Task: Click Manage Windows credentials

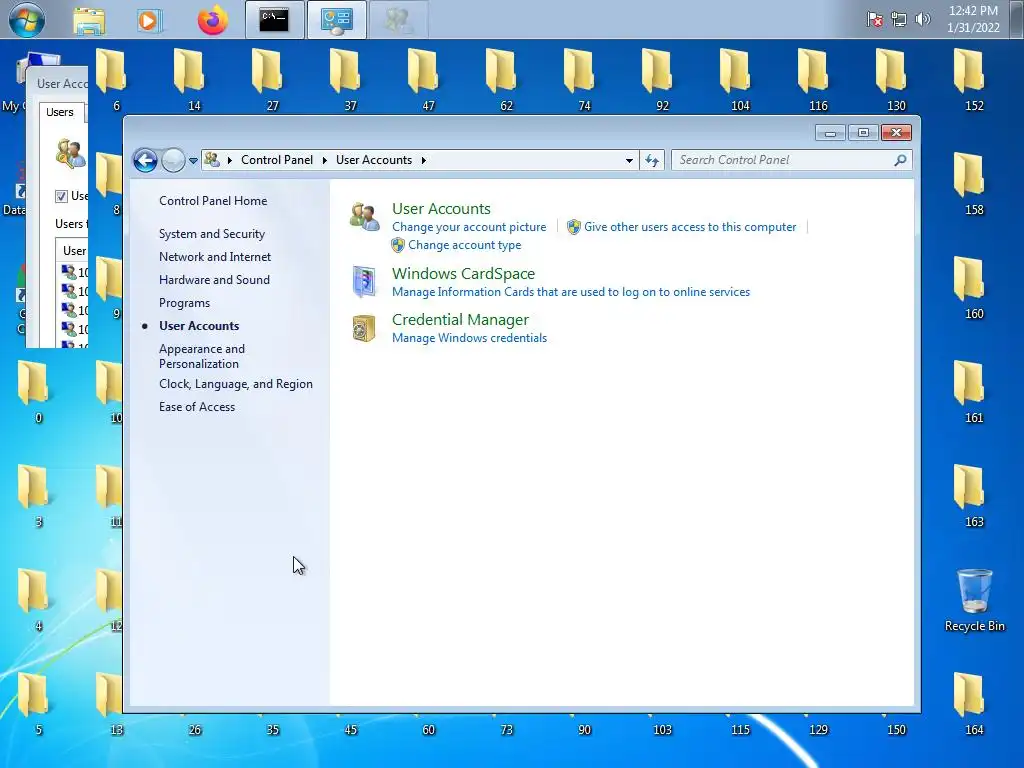Action: (470, 338)
